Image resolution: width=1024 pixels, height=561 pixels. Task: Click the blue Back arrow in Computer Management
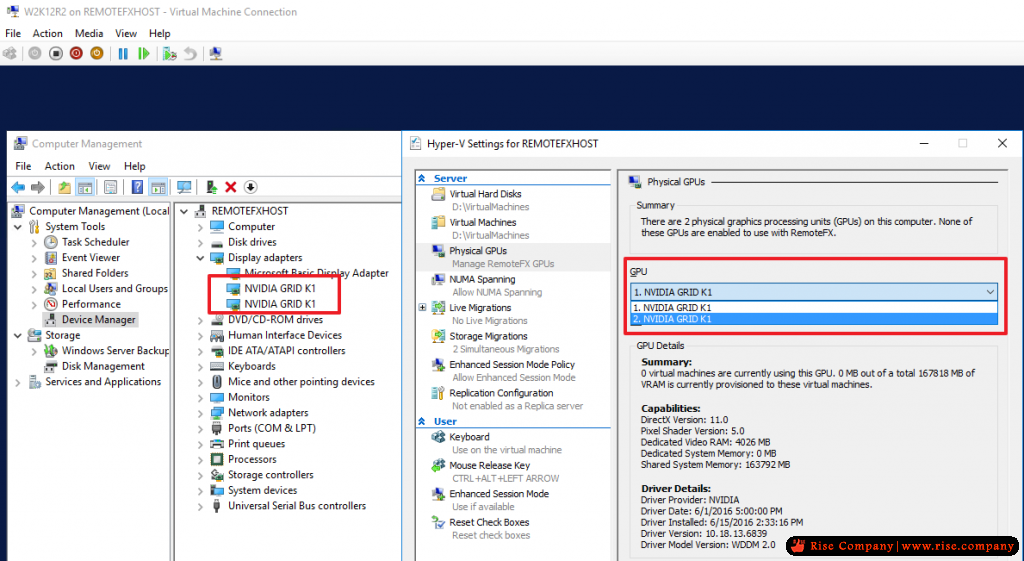pos(18,187)
